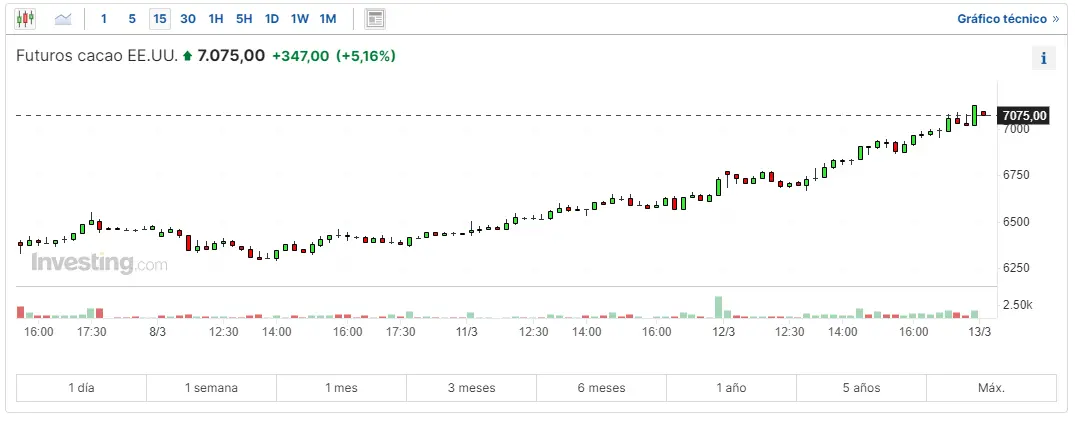Switch to the area chart icon
Image resolution: width=1075 pixels, height=421 pixels.
(63, 18)
